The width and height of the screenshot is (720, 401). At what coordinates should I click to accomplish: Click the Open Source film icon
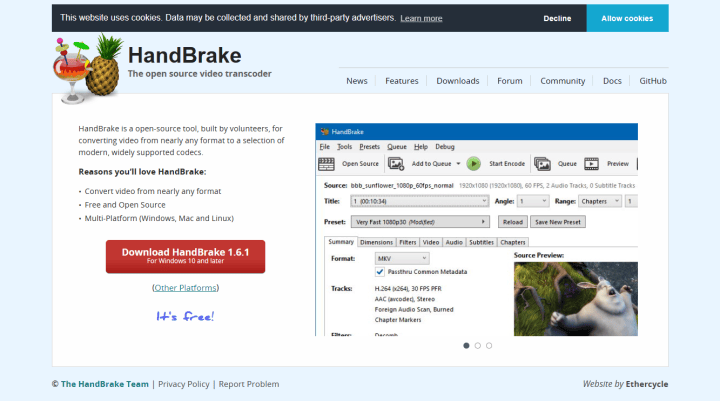pos(326,163)
